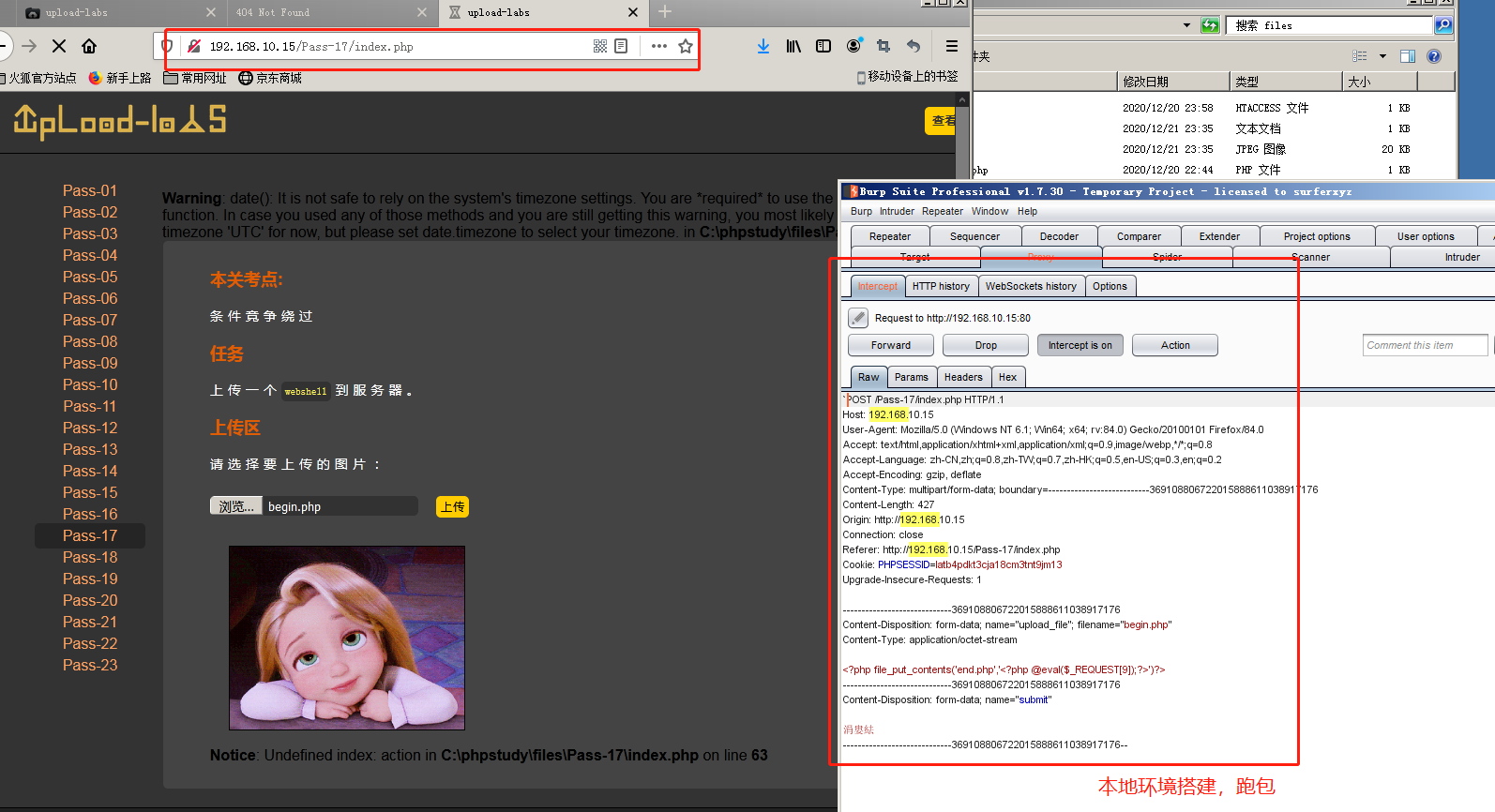Click Explorer's search magnifier icon

(x=1443, y=25)
